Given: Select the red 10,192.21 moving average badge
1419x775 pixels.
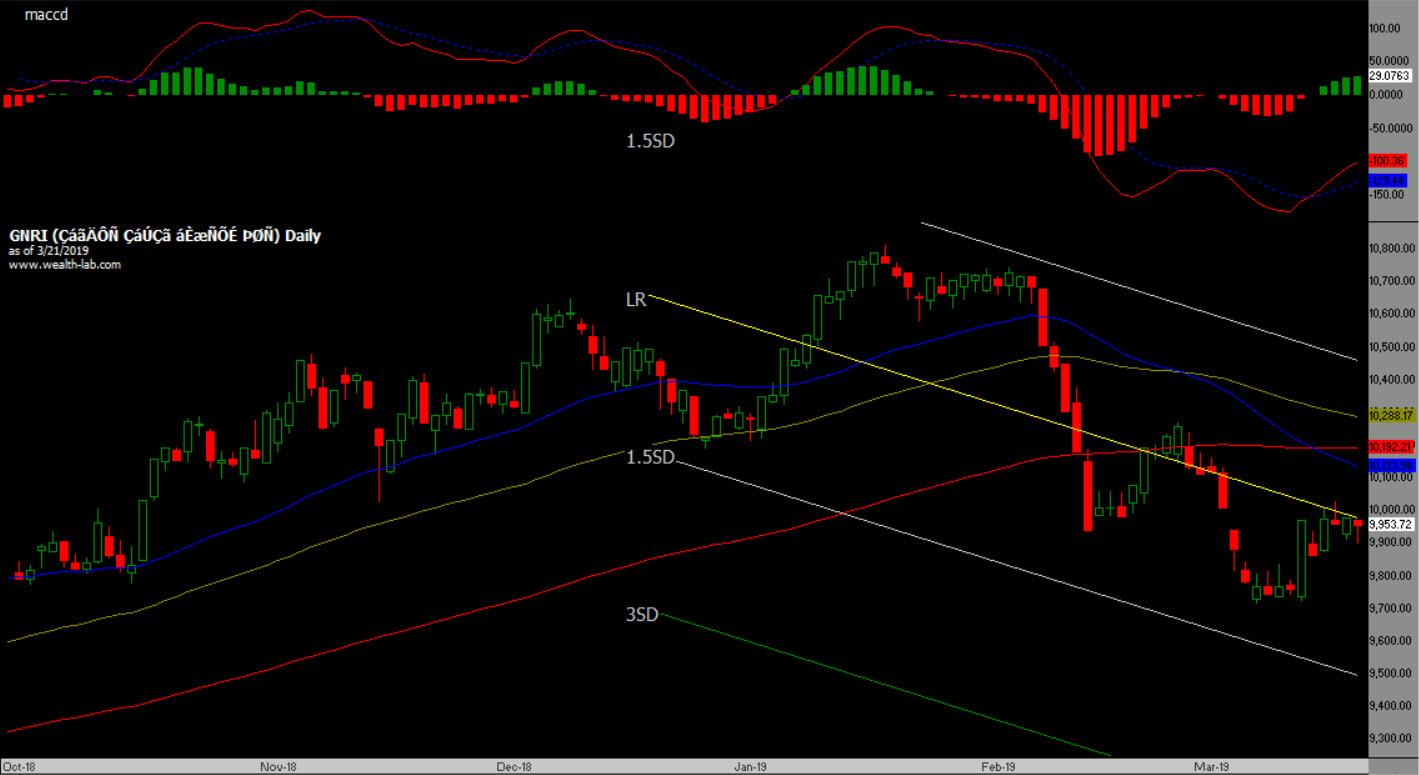Looking at the screenshot, I should pyautogui.click(x=1389, y=447).
